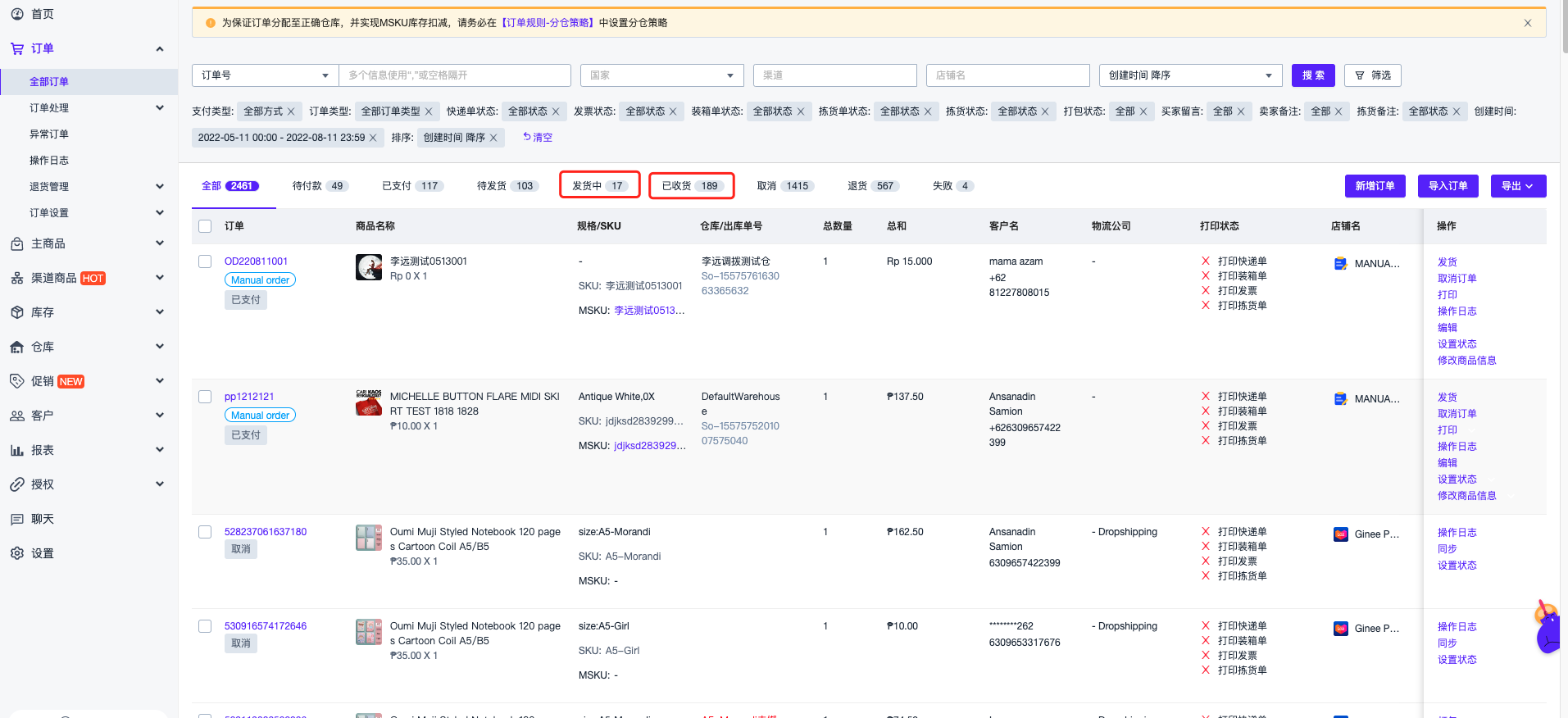
Task: Click the mascot helper icon at right edge
Action: pos(1548,628)
